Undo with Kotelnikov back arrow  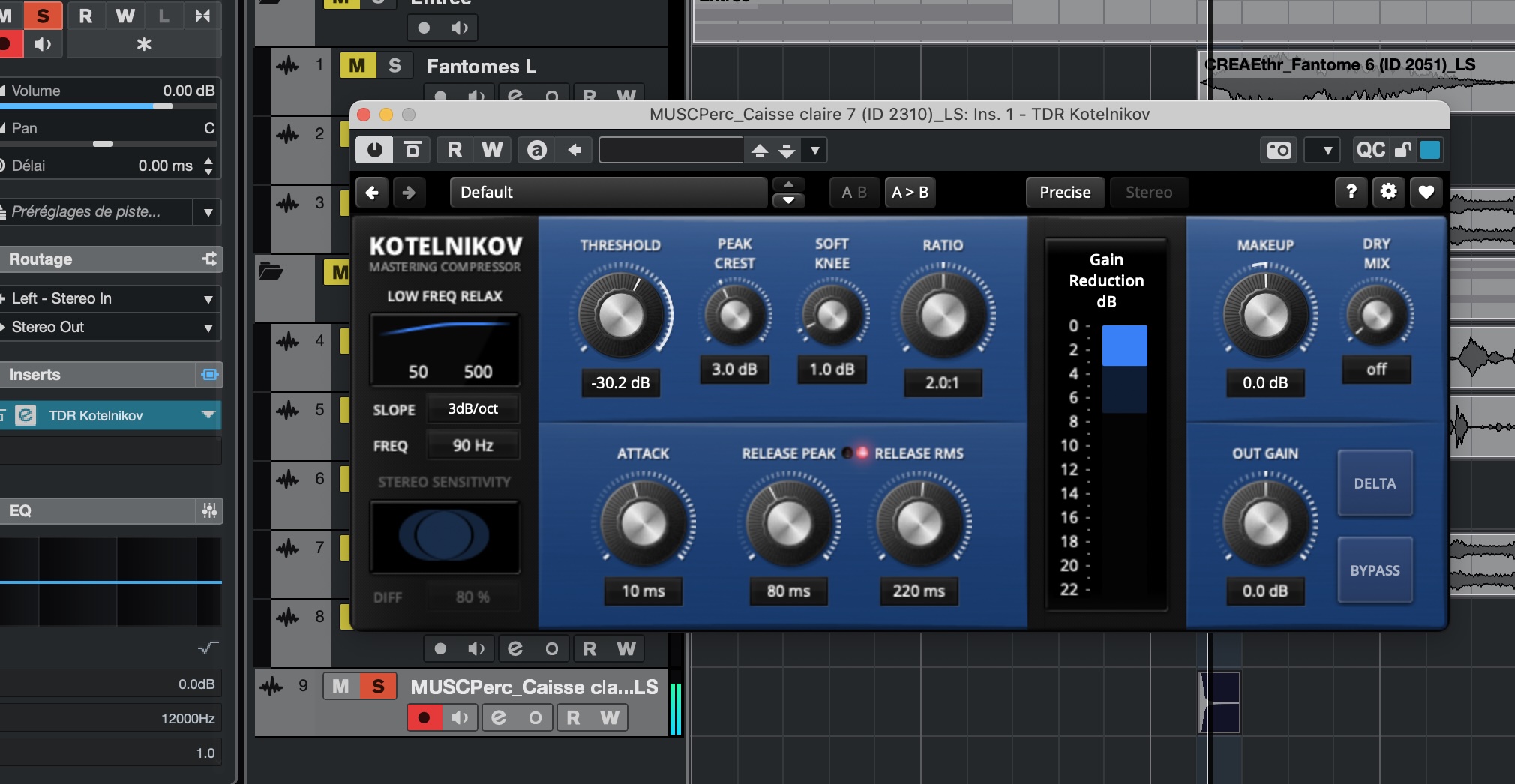[372, 193]
